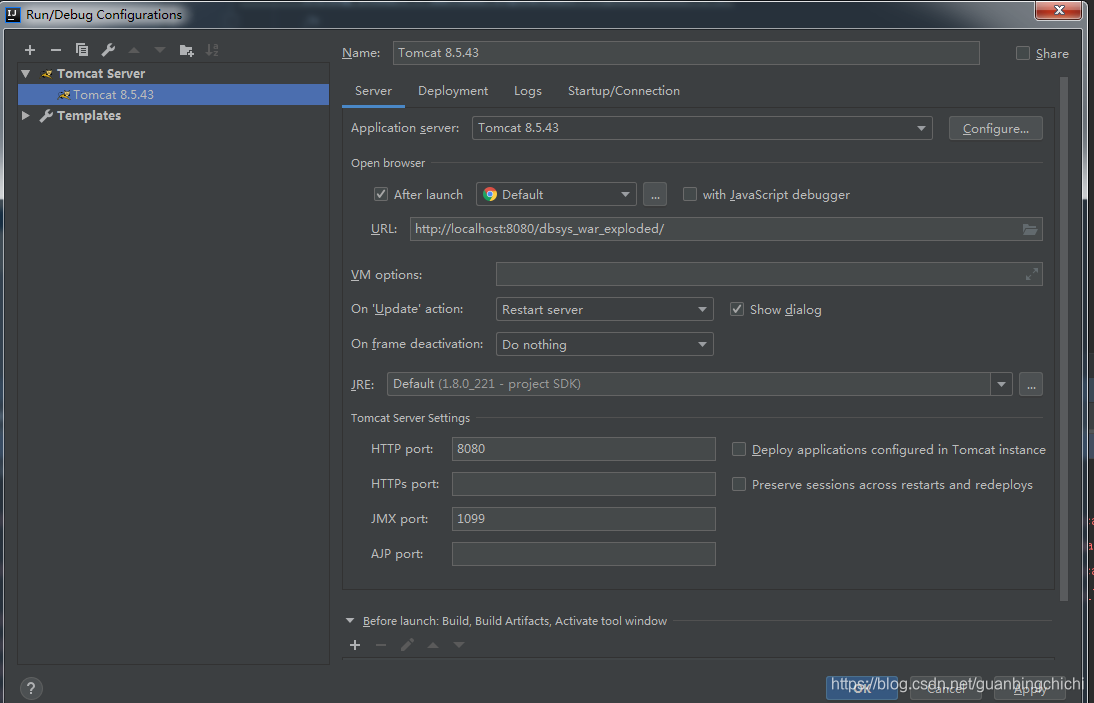The image size is (1094, 703).
Task: Click the IntelliJ icon in the title bar
Action: [x=13, y=14]
